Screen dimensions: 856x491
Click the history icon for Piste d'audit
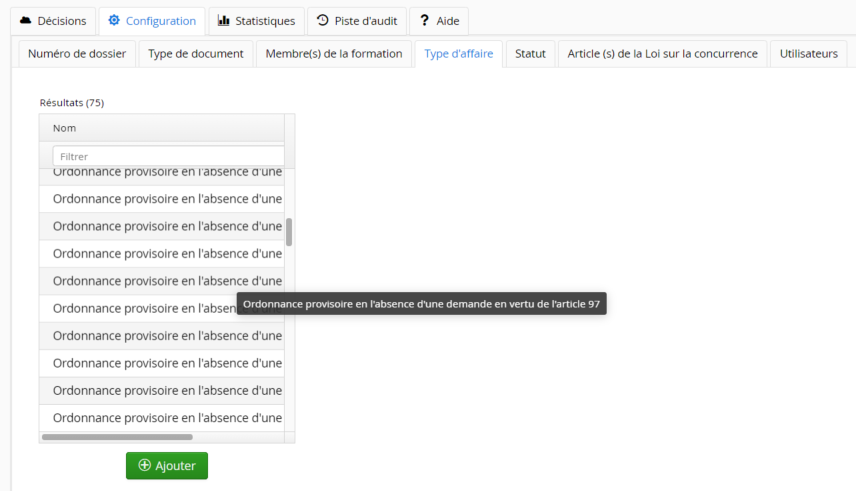[x=323, y=21]
